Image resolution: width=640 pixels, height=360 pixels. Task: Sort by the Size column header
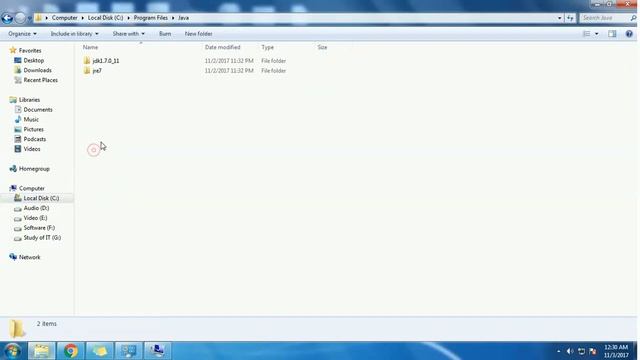(322, 47)
